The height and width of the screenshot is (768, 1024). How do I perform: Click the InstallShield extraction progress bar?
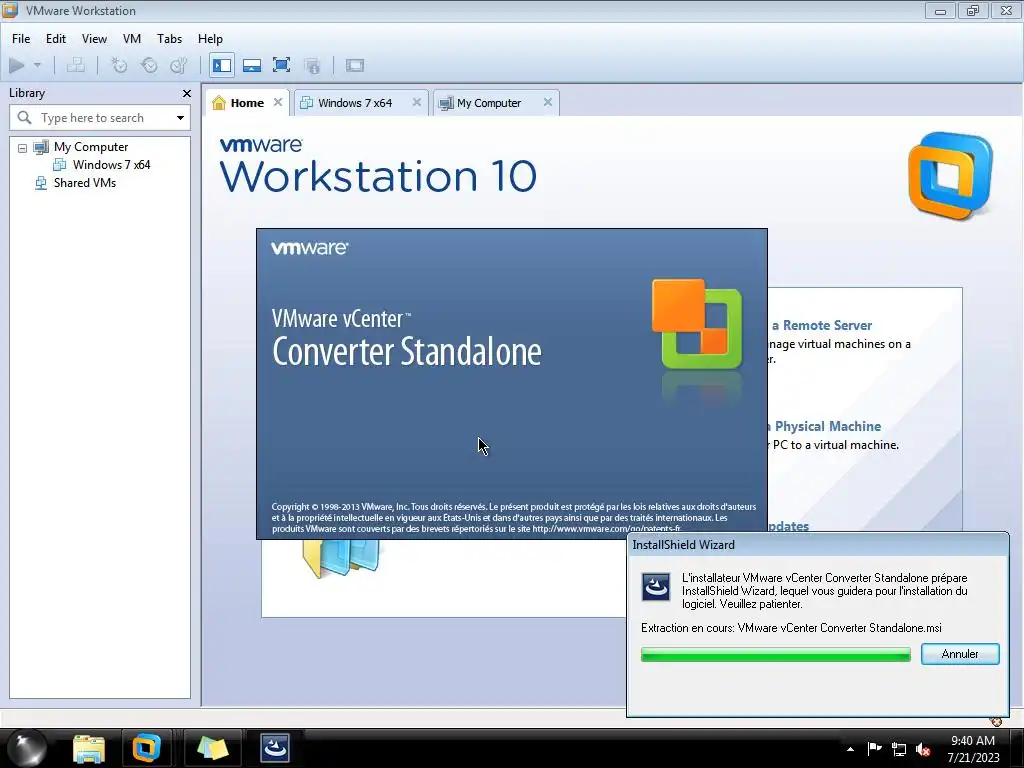click(776, 654)
